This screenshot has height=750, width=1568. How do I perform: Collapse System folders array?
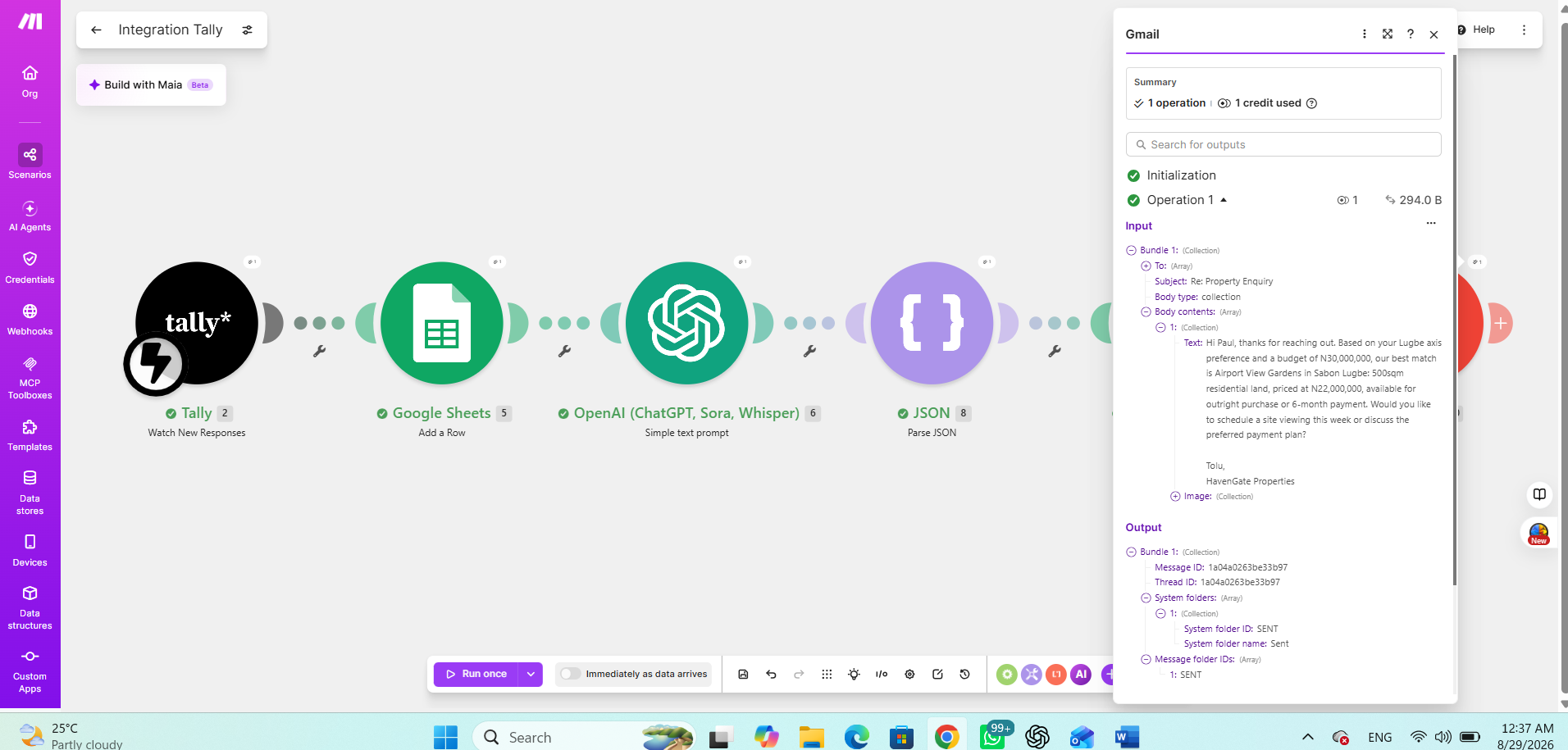[x=1146, y=598]
